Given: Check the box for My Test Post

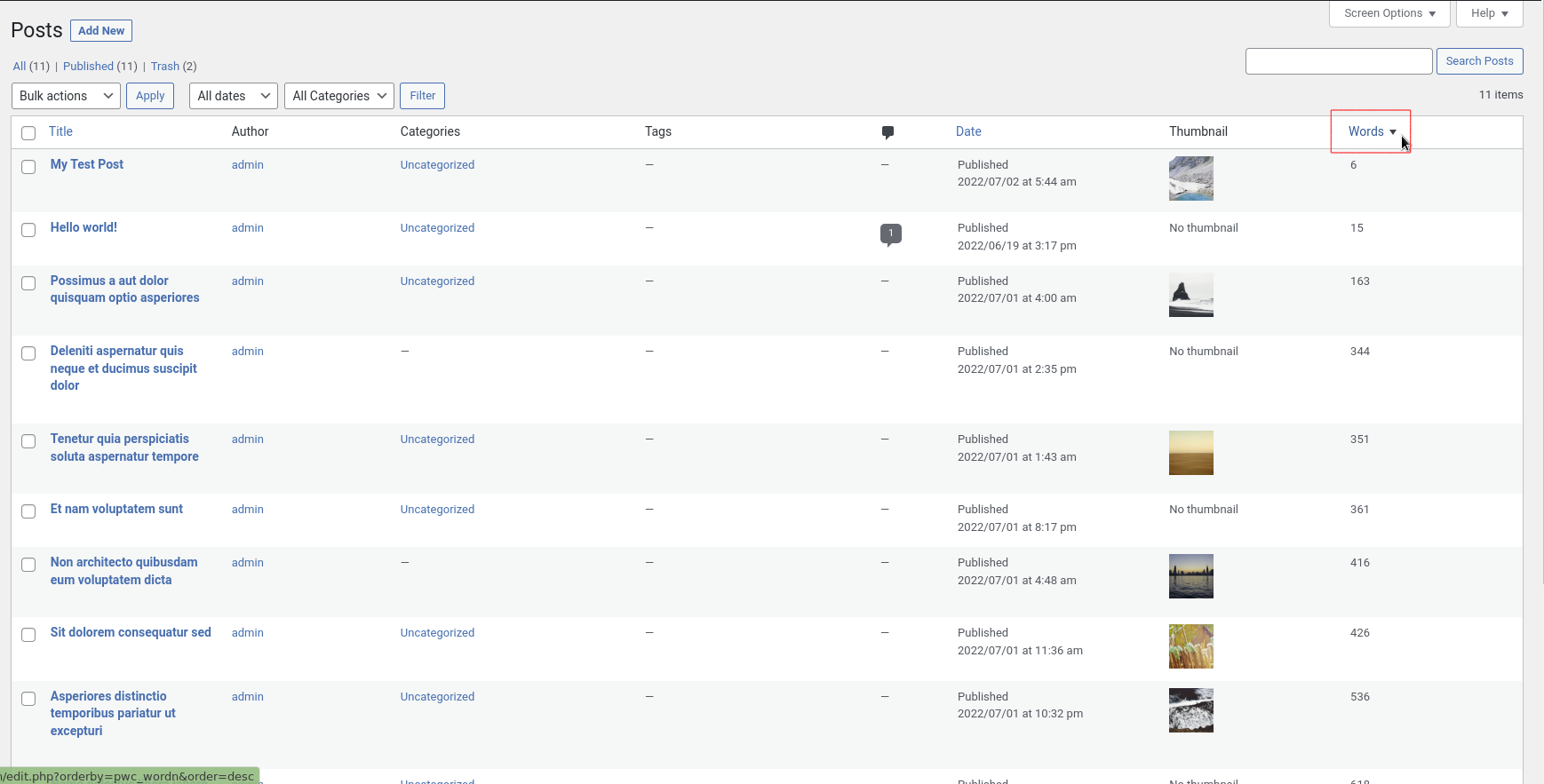Looking at the screenshot, I should click(x=28, y=167).
